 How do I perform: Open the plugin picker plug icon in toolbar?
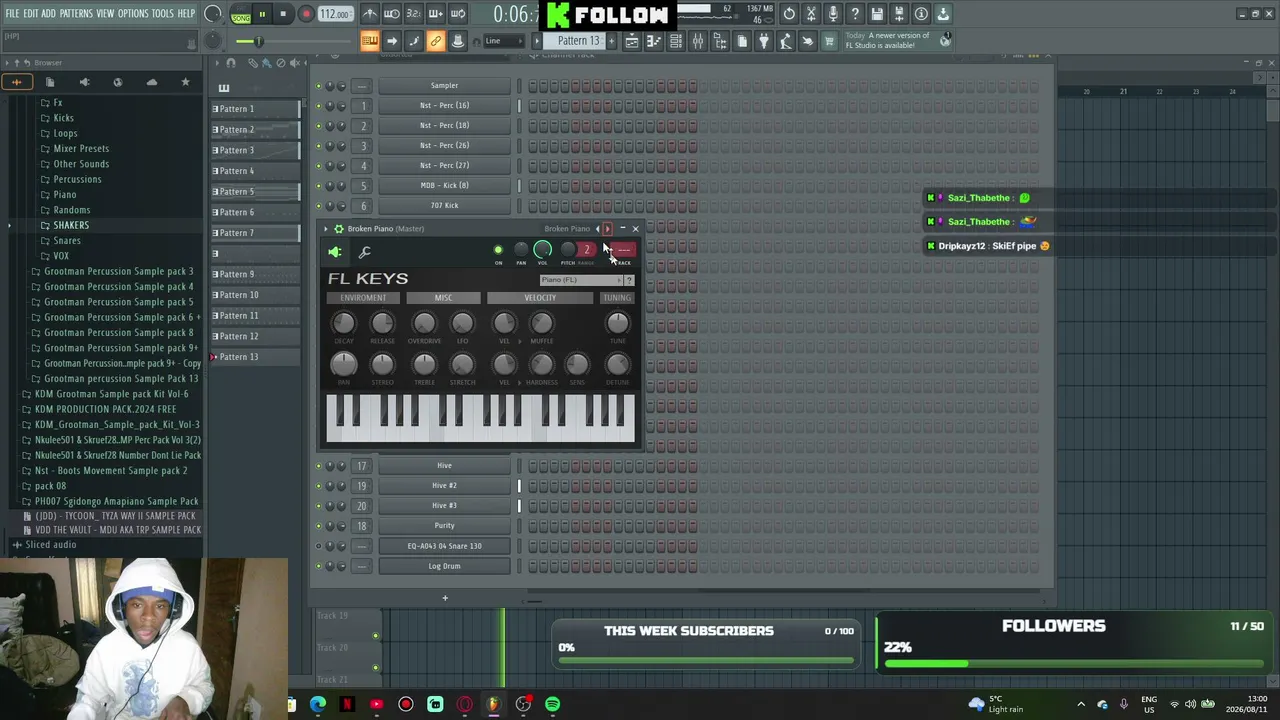point(764,41)
